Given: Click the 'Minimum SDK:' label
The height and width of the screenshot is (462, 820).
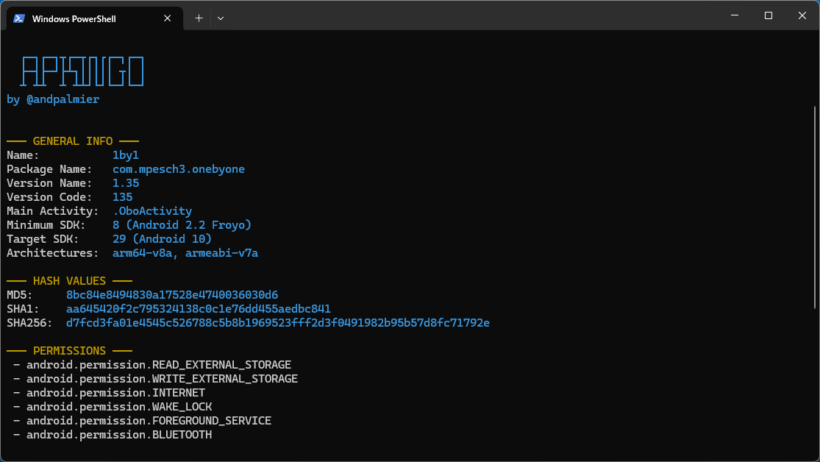Looking at the screenshot, I should click(46, 225).
